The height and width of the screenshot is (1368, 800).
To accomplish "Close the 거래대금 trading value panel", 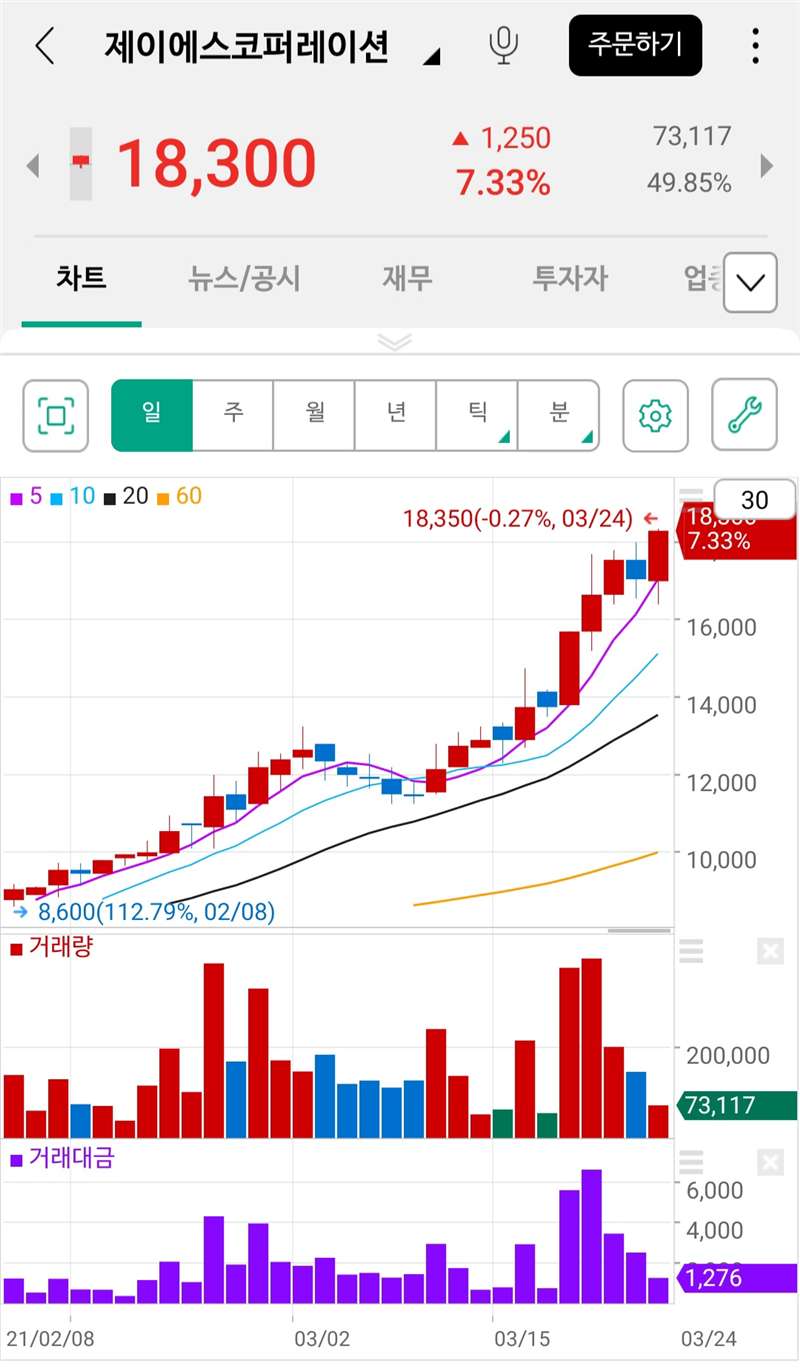I will (x=770, y=1162).
